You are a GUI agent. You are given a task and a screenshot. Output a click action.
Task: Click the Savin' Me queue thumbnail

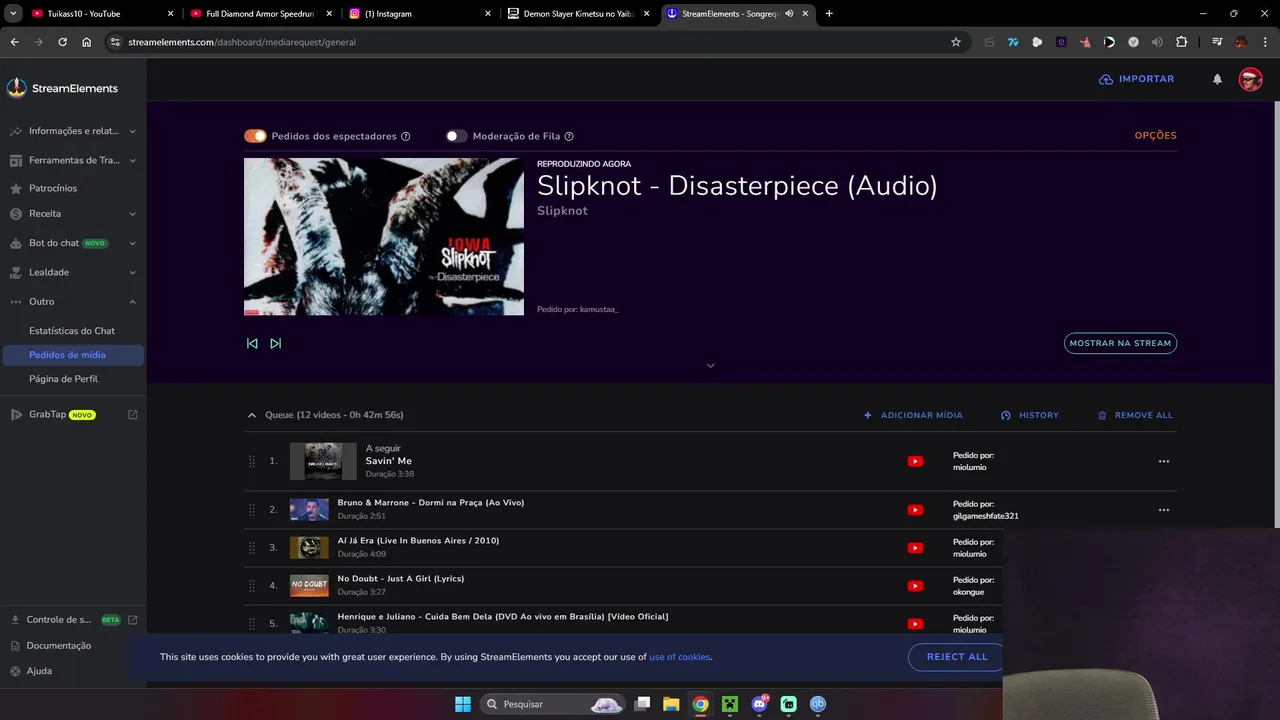click(x=323, y=461)
